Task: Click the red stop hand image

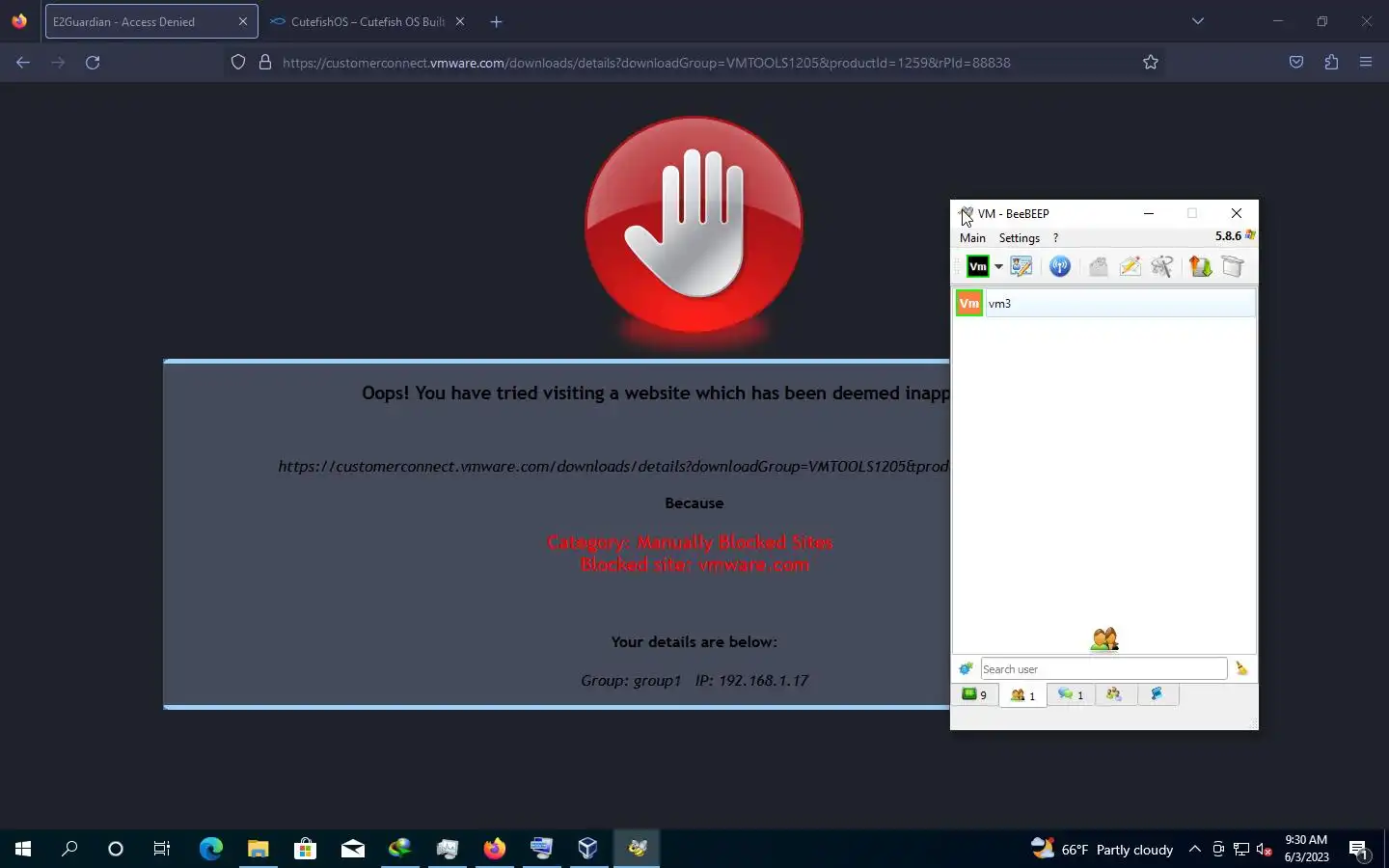Action: coord(694,225)
